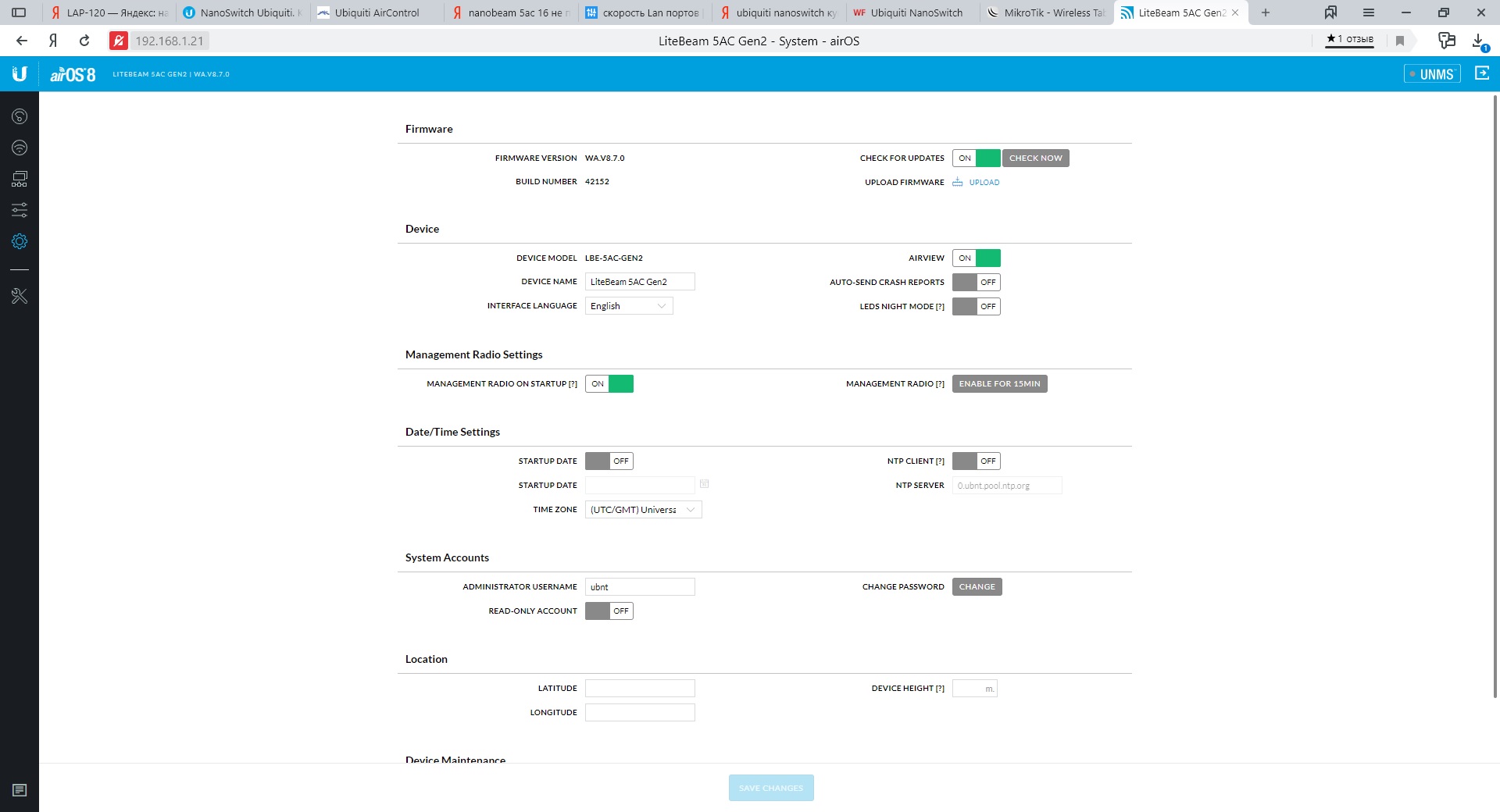This screenshot has width=1500, height=812.
Task: Switch to nanobeam 5ac 16 tab
Action: [x=512, y=12]
